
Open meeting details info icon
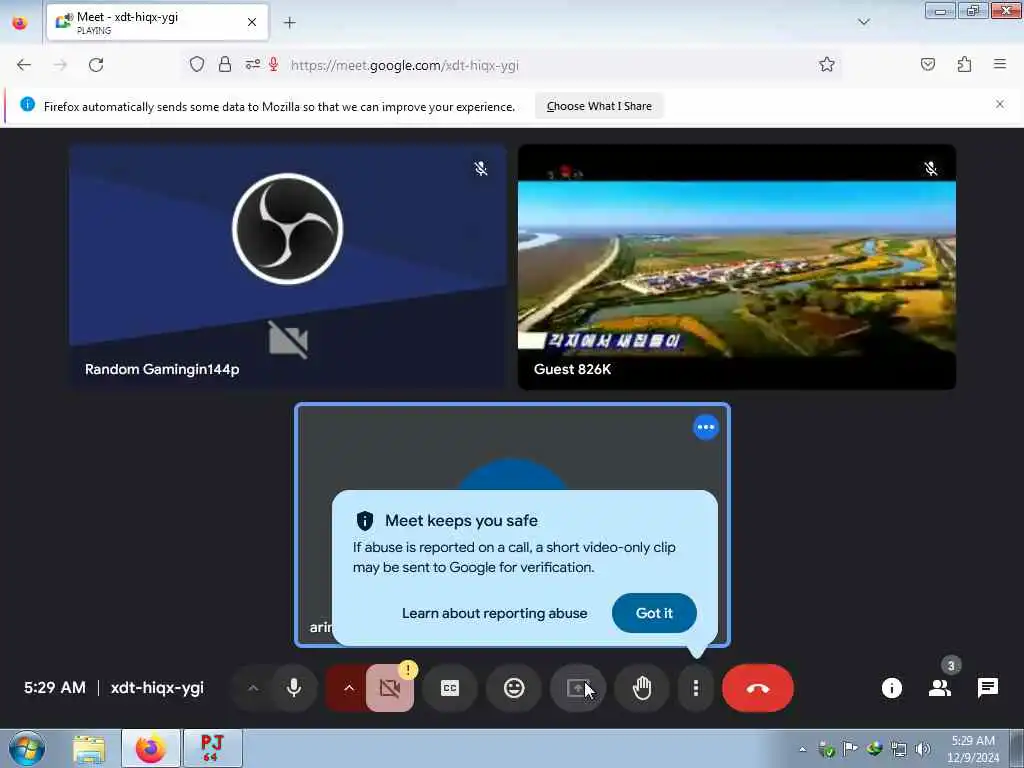(892, 688)
